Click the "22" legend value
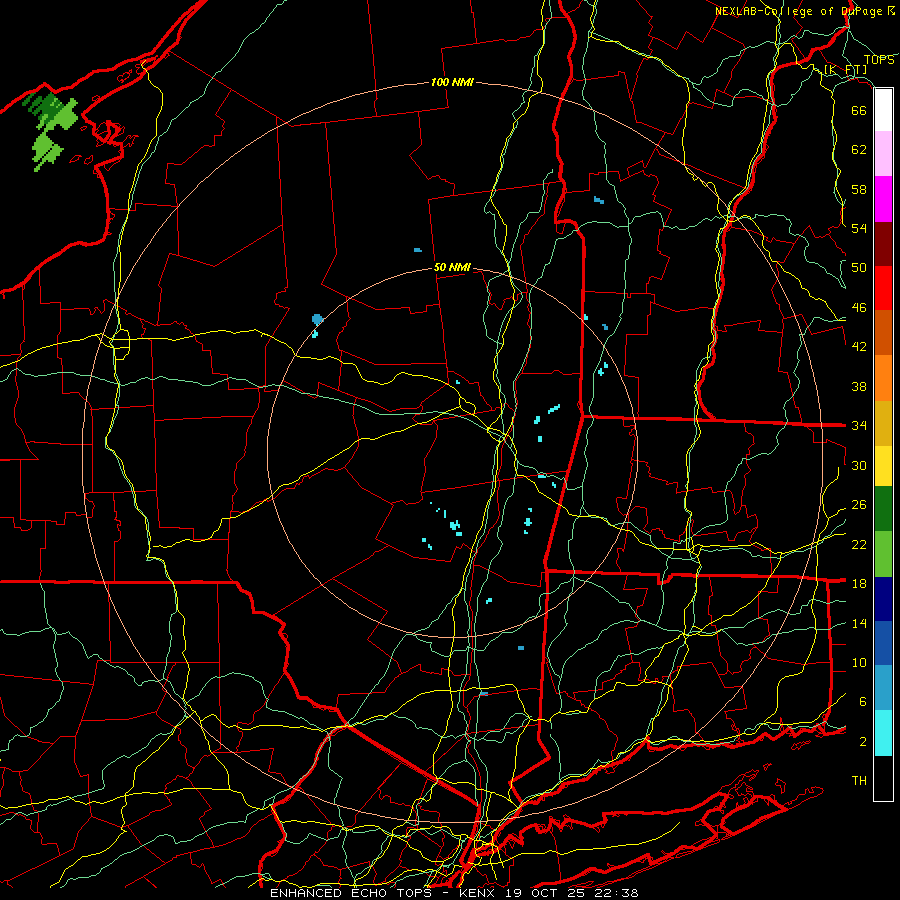 [x=859, y=544]
